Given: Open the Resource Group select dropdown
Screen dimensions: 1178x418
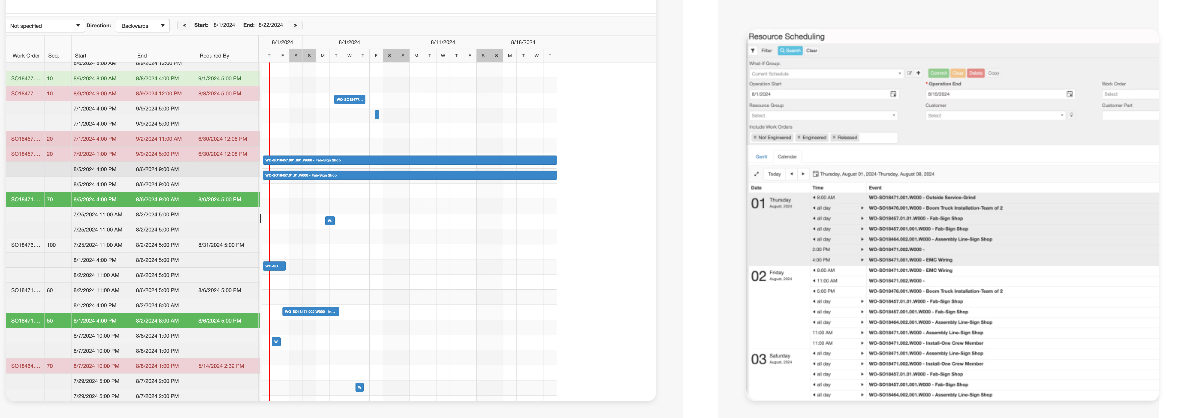Looking at the screenshot, I should point(823,116).
